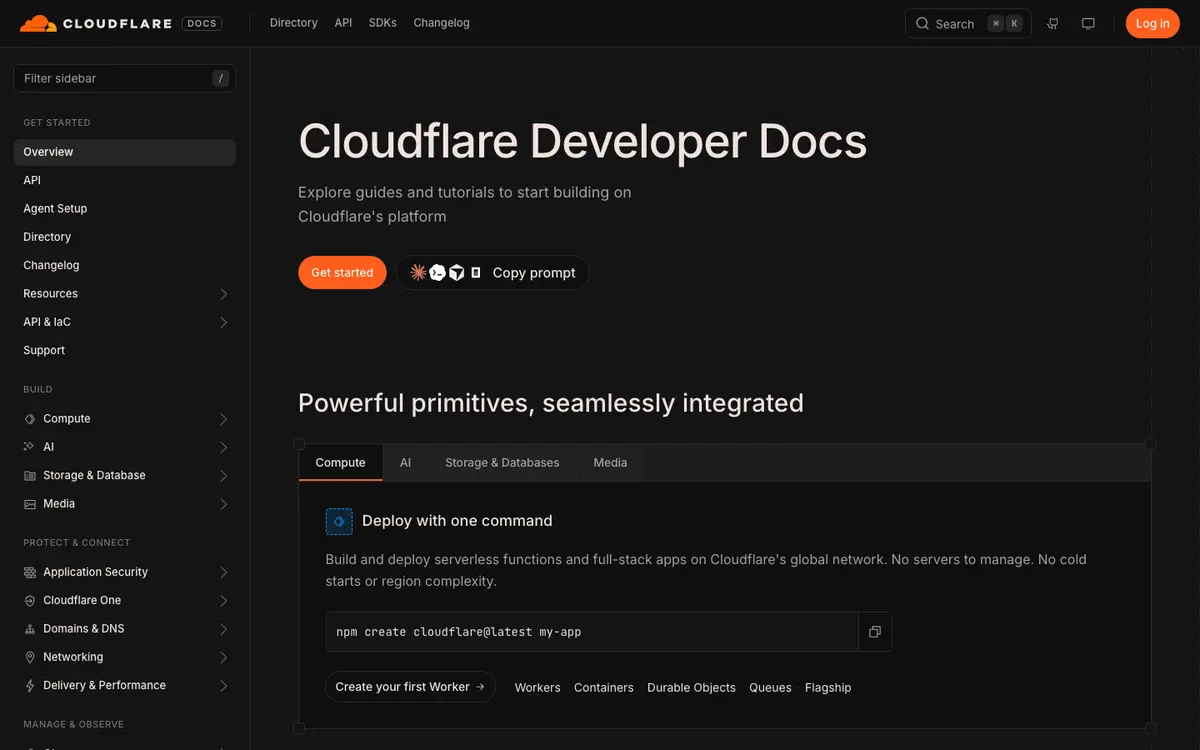This screenshot has width=1200, height=750.
Task: Open the GitHub repository icon link
Action: tap(1053, 24)
